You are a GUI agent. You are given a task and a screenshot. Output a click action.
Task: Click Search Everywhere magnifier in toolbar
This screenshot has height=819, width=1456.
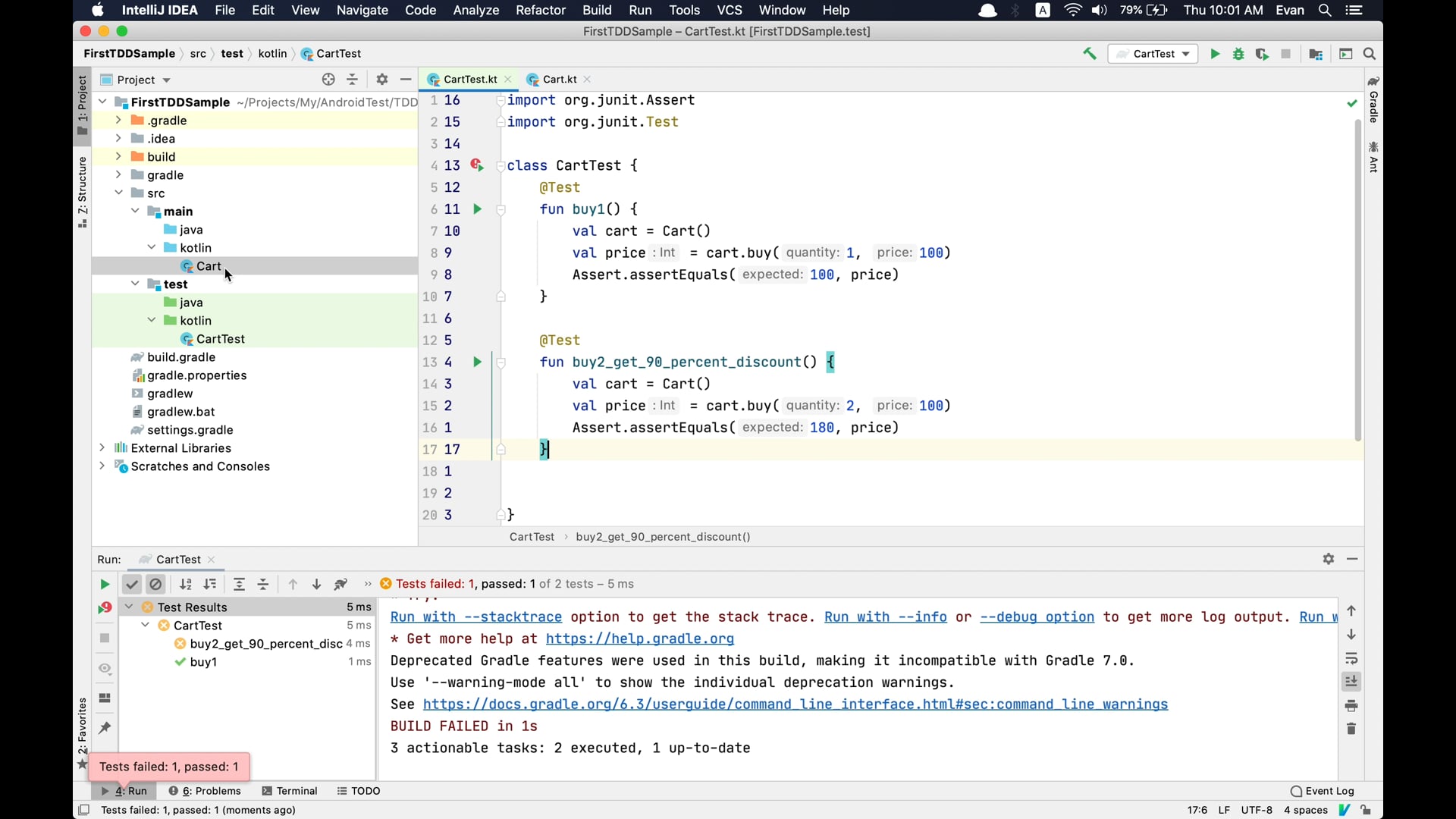(1370, 54)
